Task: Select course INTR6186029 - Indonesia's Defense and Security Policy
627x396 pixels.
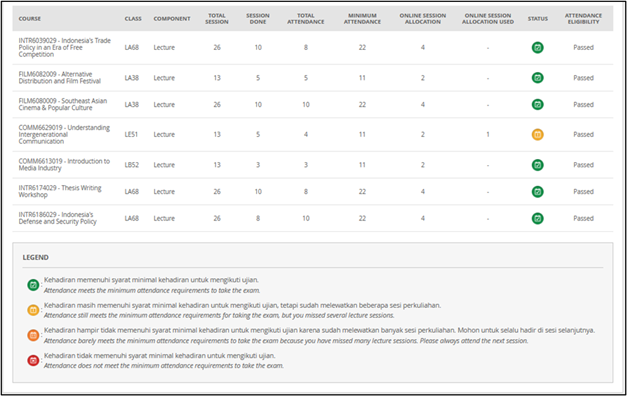Action: click(x=58, y=218)
